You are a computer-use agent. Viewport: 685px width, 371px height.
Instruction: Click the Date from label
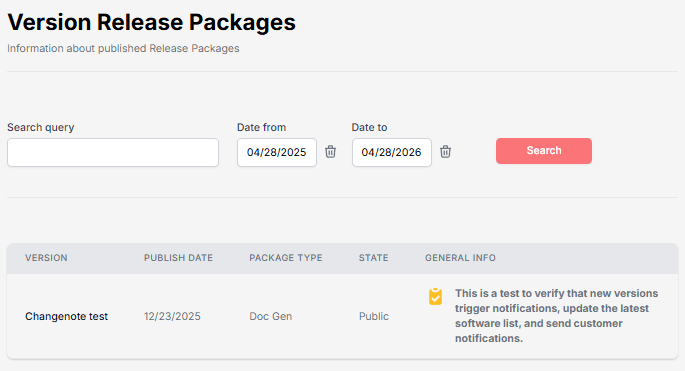261,127
